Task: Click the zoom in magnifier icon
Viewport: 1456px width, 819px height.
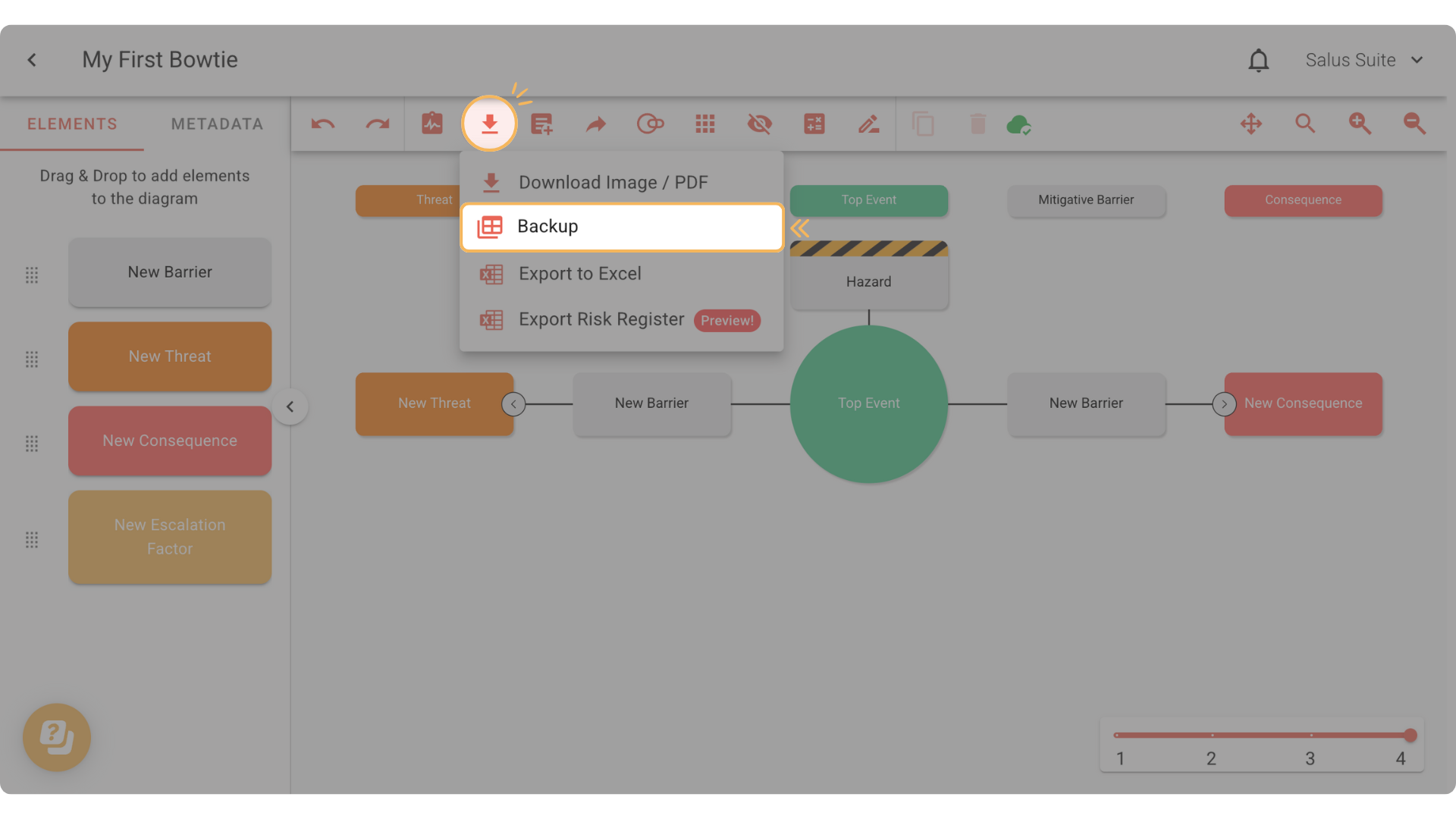Action: coord(1360,124)
